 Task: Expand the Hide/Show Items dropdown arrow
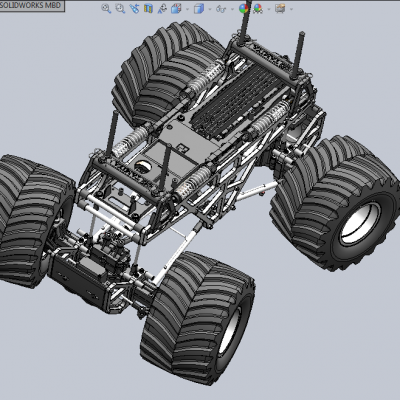[232, 9]
